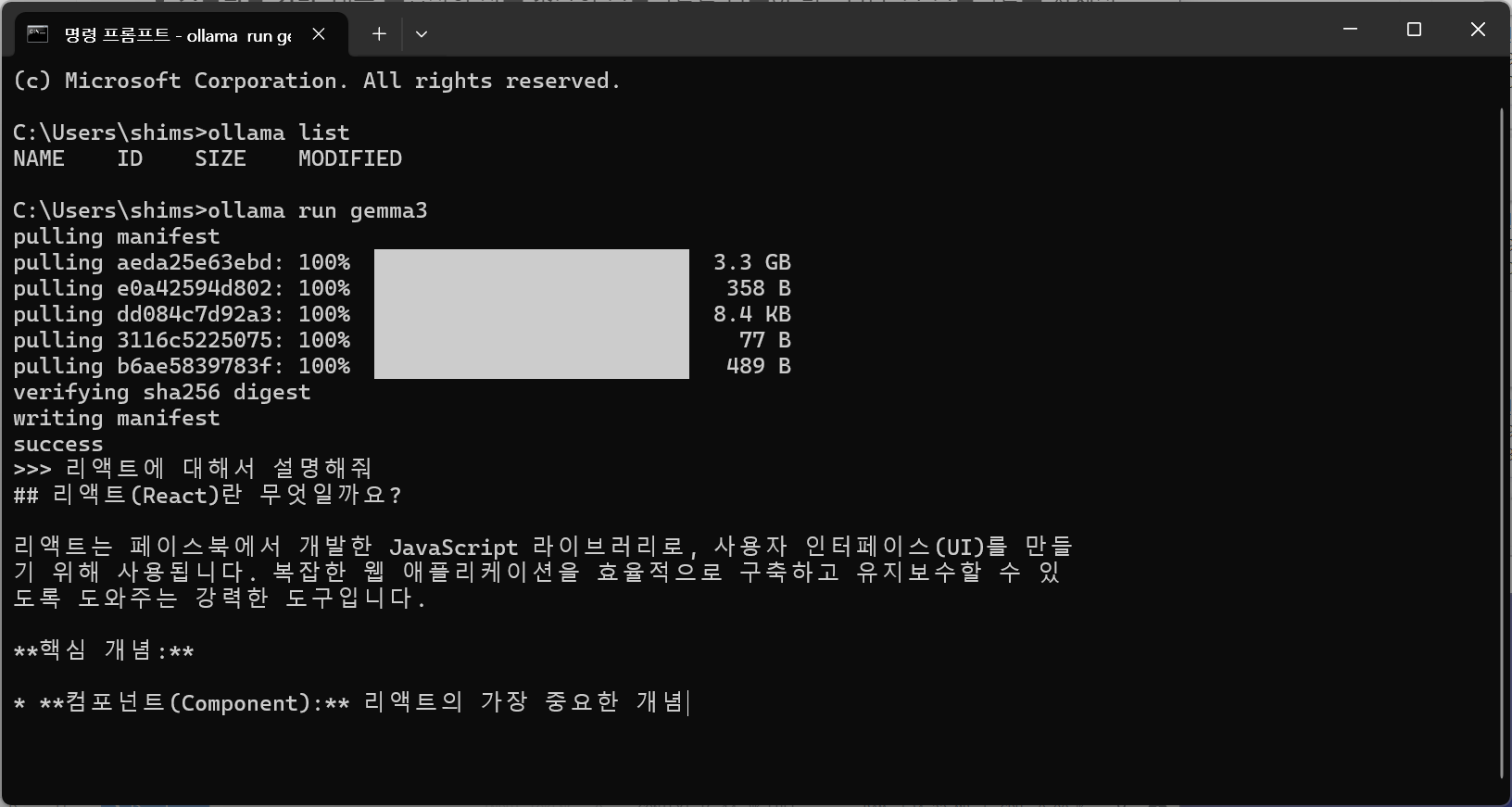
Task: Select the 명령 프롬프트 - ollama run tab
Action: (x=178, y=34)
